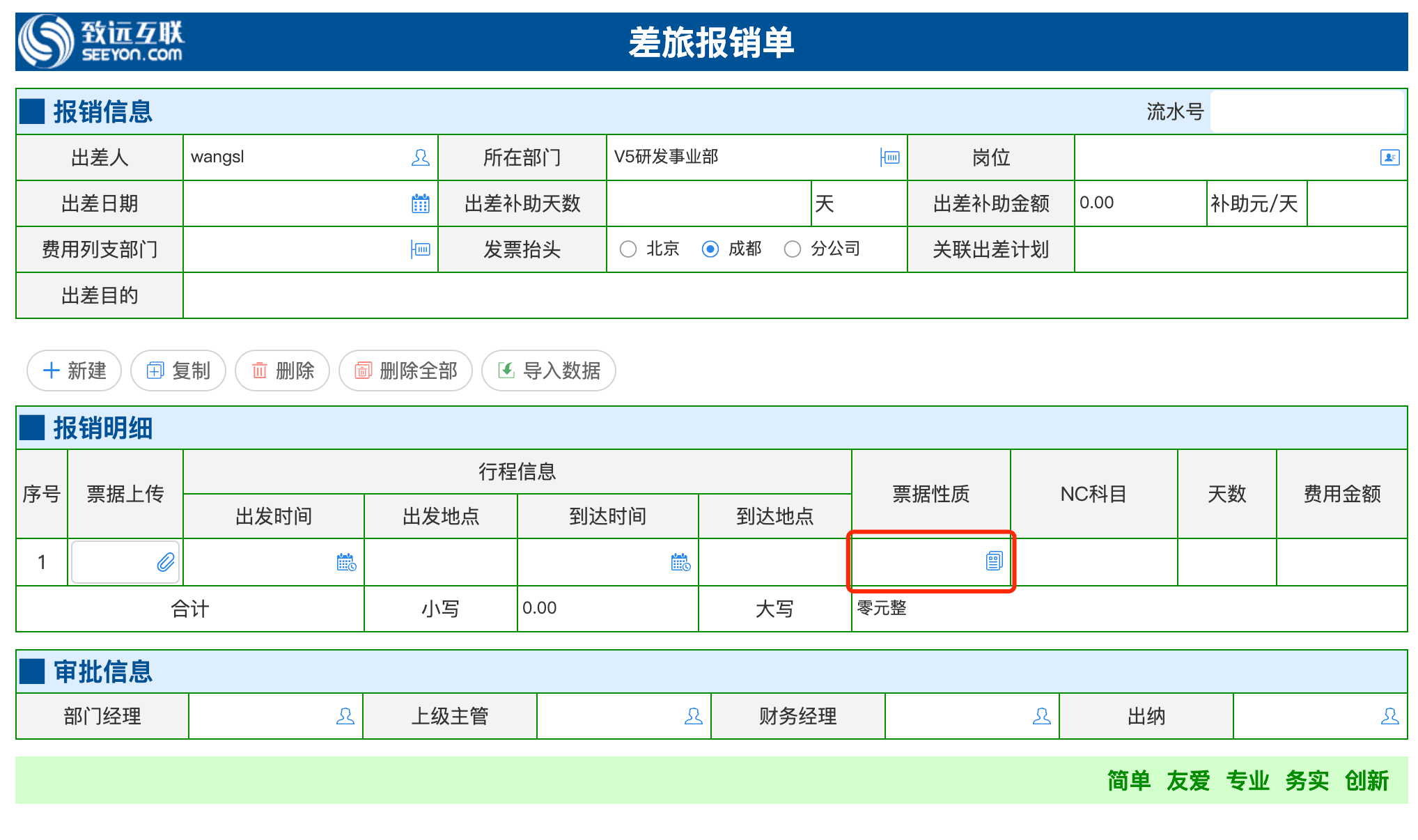This screenshot has width=1418, height=840.
Task: Click the 删除全部 button
Action: (x=405, y=371)
